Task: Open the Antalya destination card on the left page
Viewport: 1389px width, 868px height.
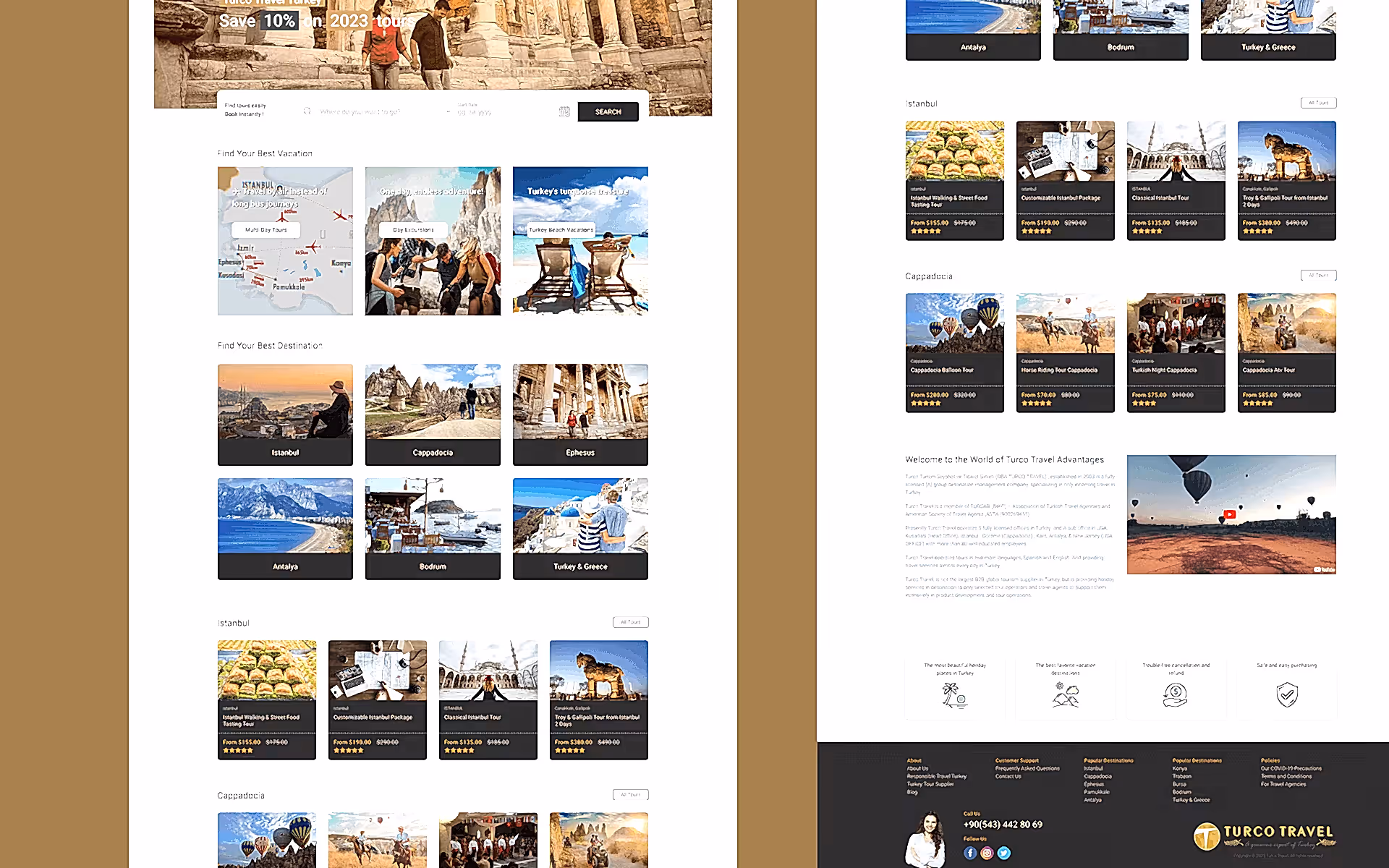Action: point(285,529)
